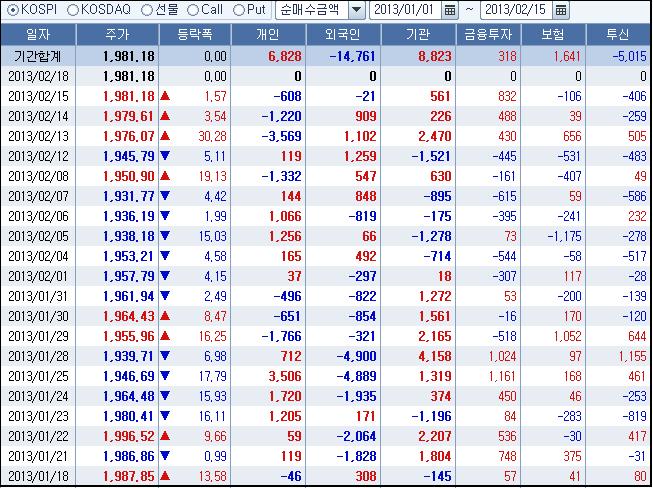
Task: Click the 외국인 value -4,889
Action: point(356,376)
